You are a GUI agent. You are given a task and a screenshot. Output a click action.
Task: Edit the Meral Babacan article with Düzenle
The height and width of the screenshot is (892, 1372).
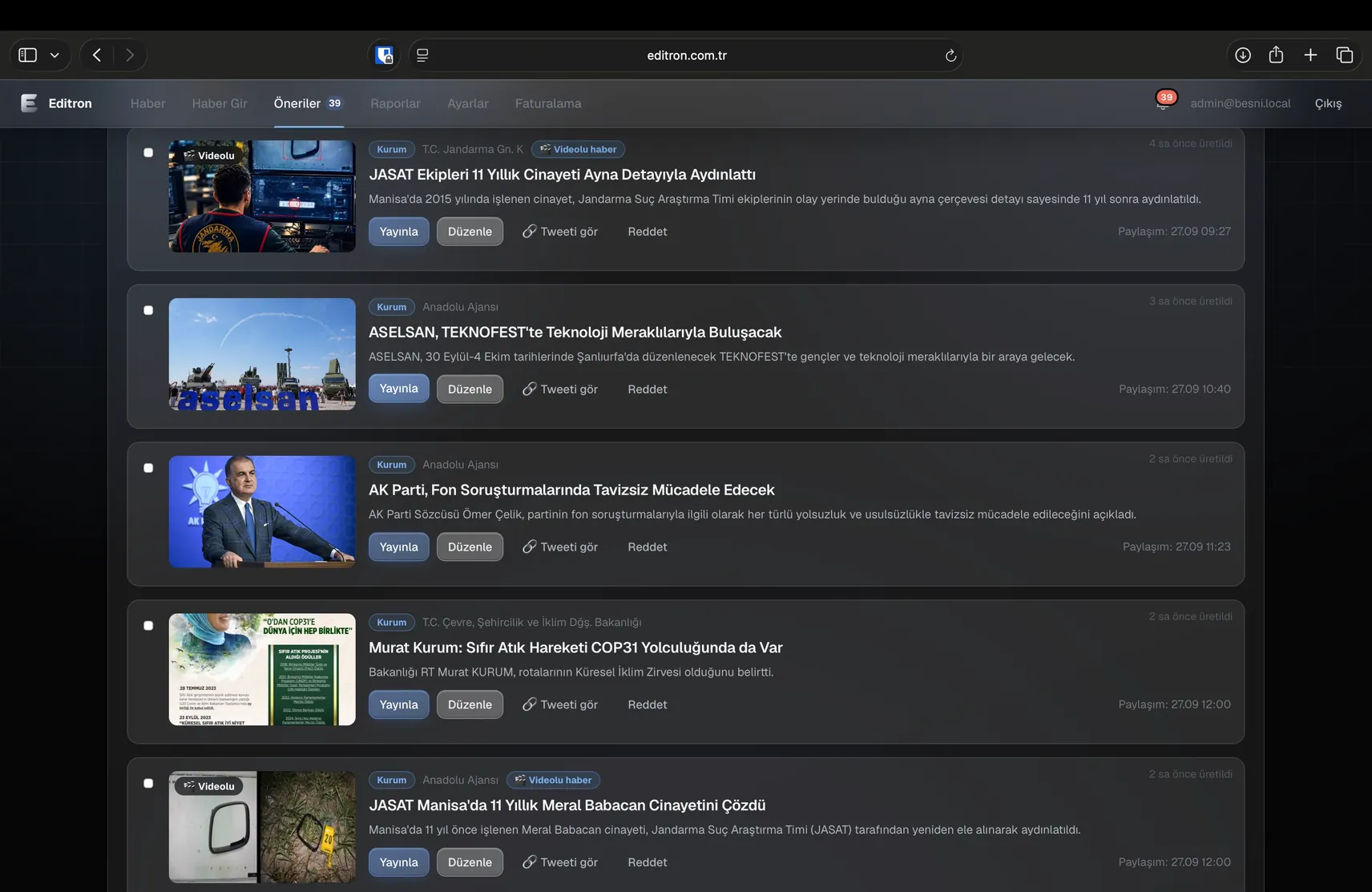tap(470, 862)
